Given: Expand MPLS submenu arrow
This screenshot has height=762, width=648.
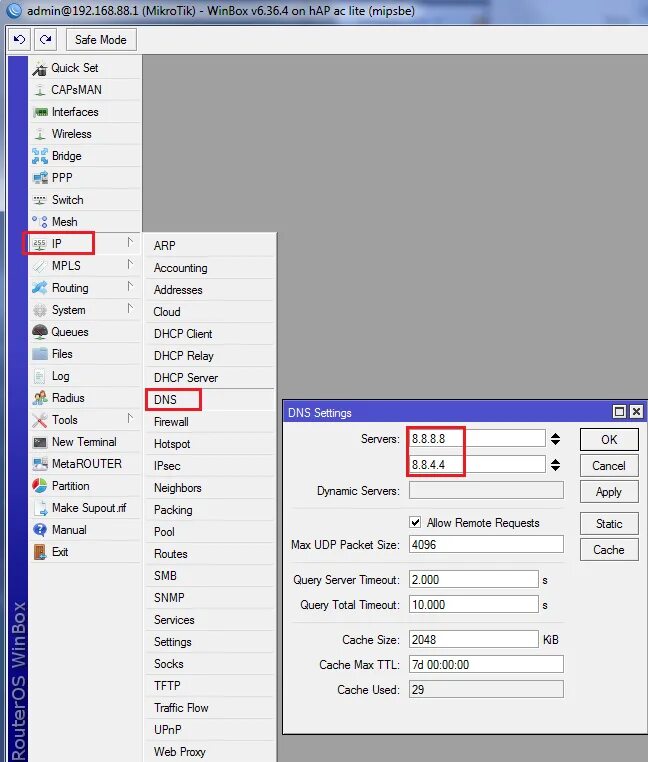Looking at the screenshot, I should (x=130, y=264).
